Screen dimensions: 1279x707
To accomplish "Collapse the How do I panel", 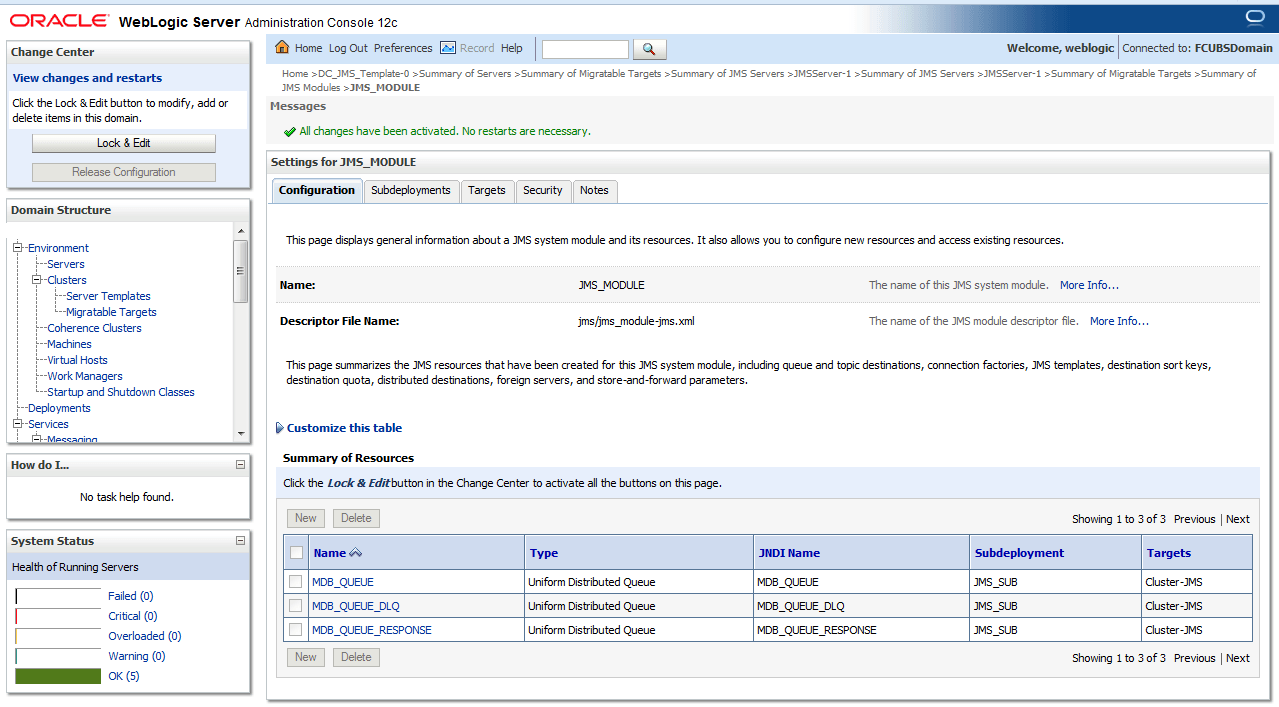I will [239, 463].
